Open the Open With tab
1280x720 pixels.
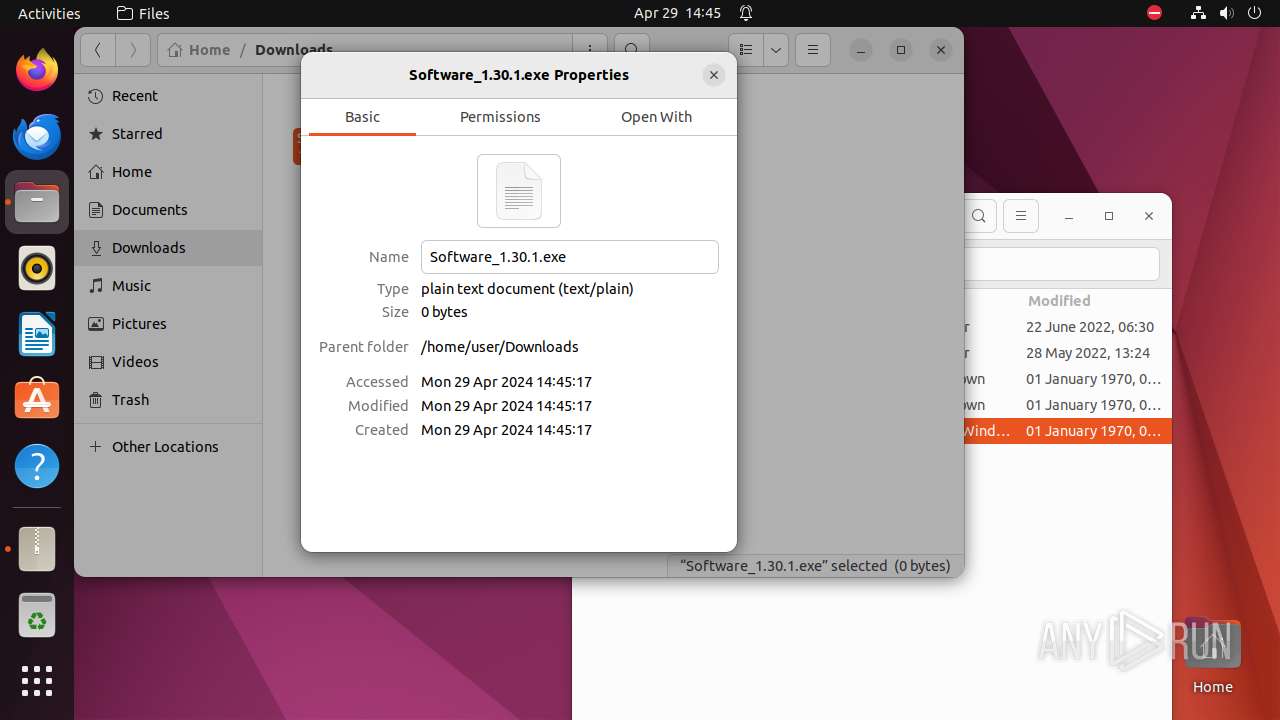pyautogui.click(x=656, y=117)
